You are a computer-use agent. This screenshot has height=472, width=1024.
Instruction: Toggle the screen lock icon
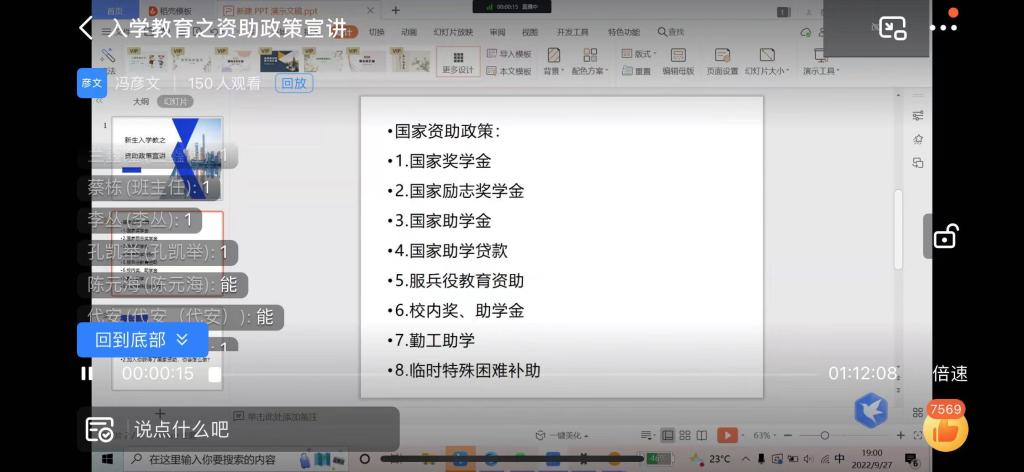(945, 236)
